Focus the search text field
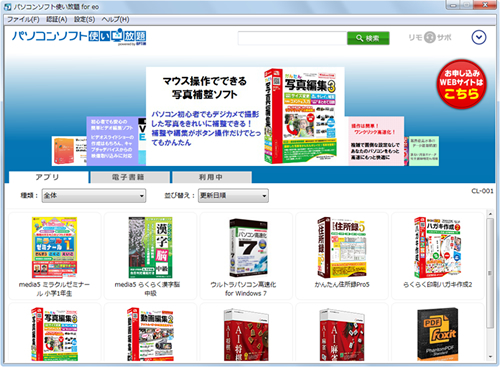 (292, 38)
